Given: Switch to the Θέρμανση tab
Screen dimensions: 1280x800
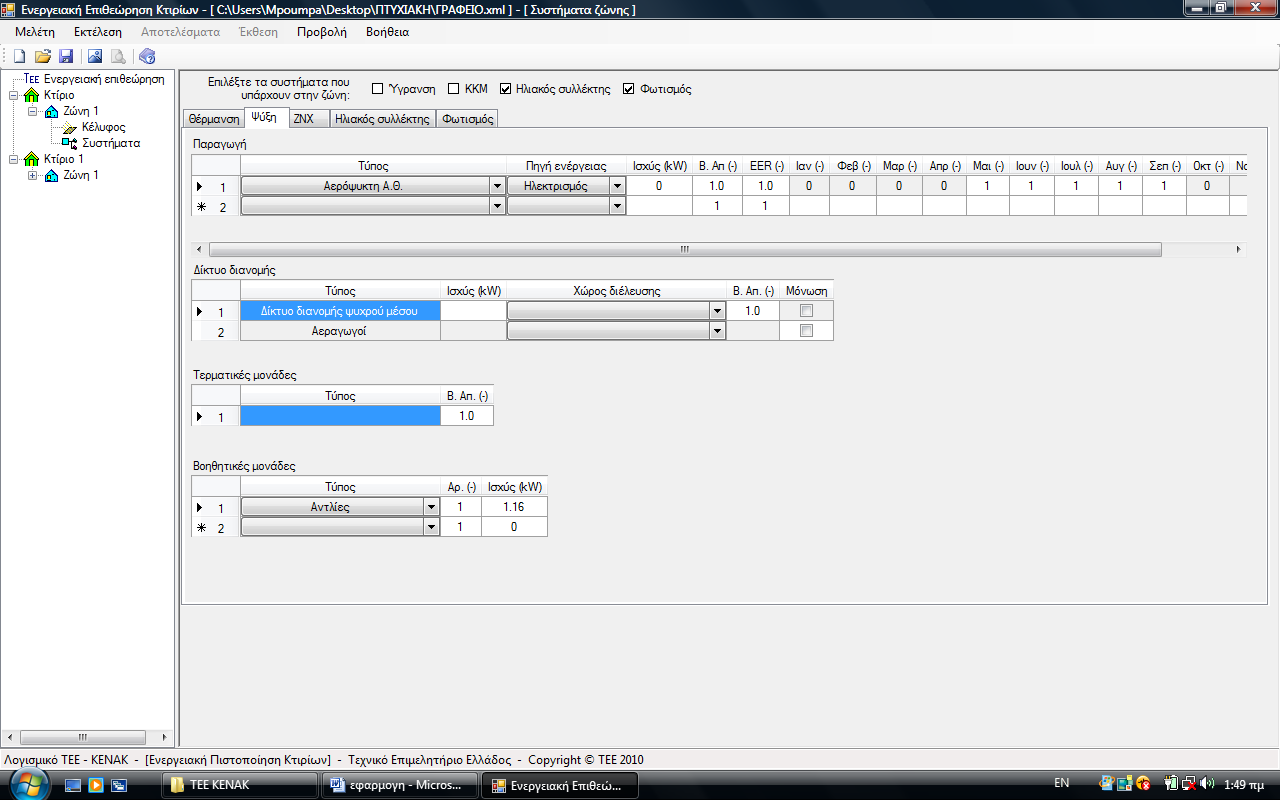Looking at the screenshot, I should click(214, 119).
